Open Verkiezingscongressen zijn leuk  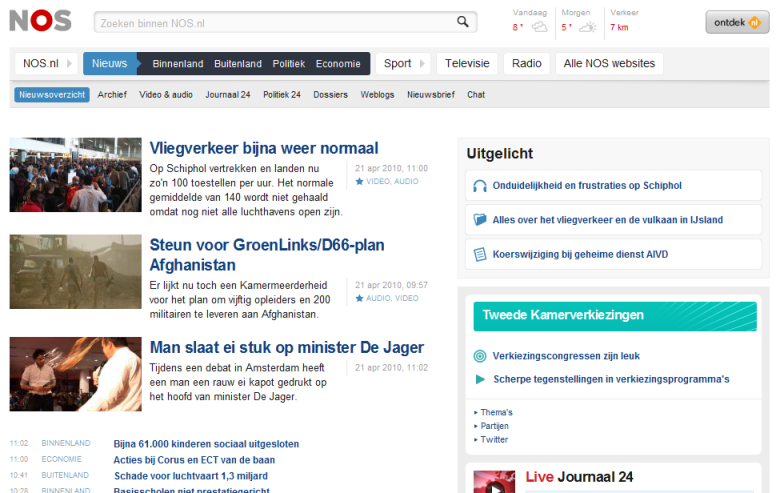pyautogui.click(x=566, y=356)
